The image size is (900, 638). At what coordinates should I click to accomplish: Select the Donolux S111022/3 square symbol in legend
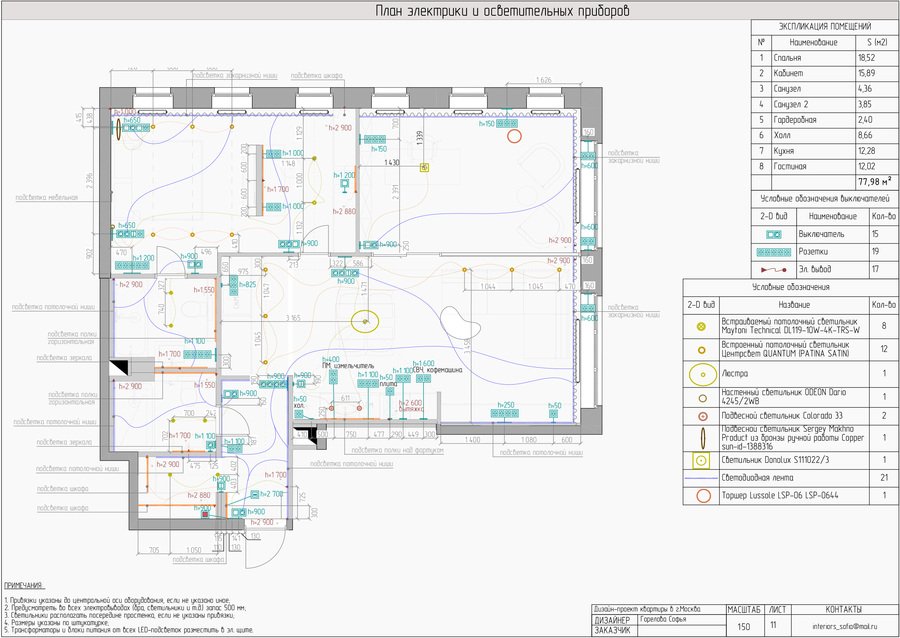[x=701, y=460]
